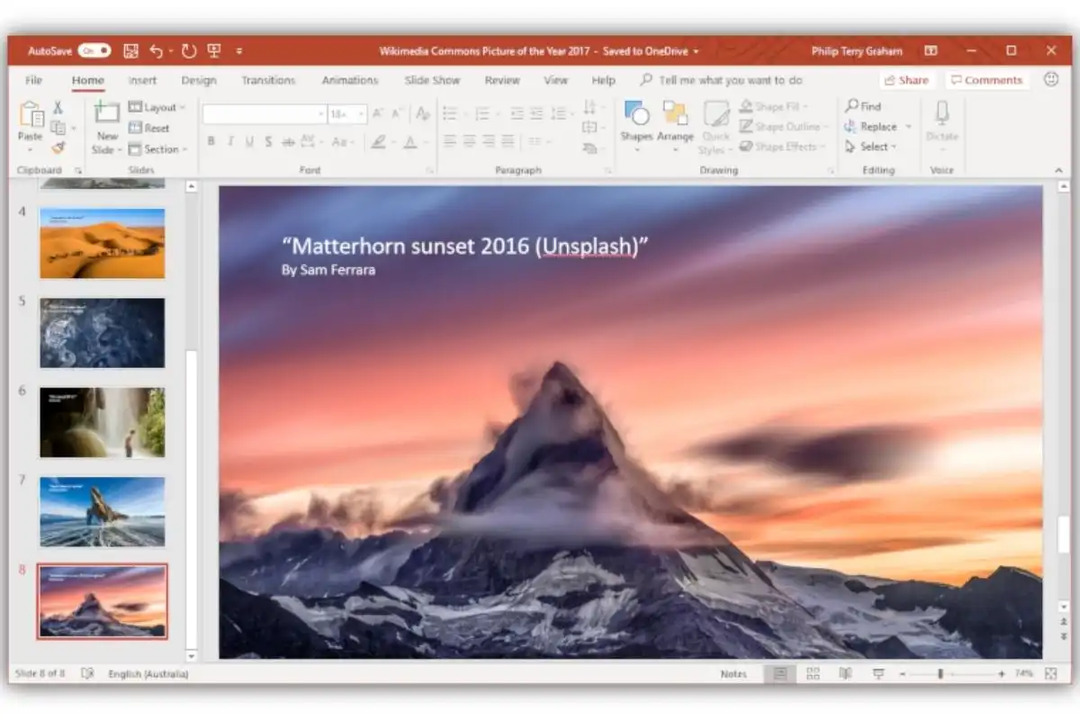The width and height of the screenshot is (1080, 720).
Task: Toggle the AutoSave switch
Action: click(94, 51)
